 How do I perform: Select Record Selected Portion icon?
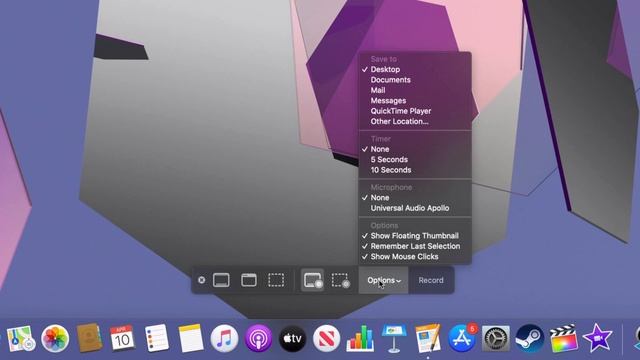pos(340,280)
